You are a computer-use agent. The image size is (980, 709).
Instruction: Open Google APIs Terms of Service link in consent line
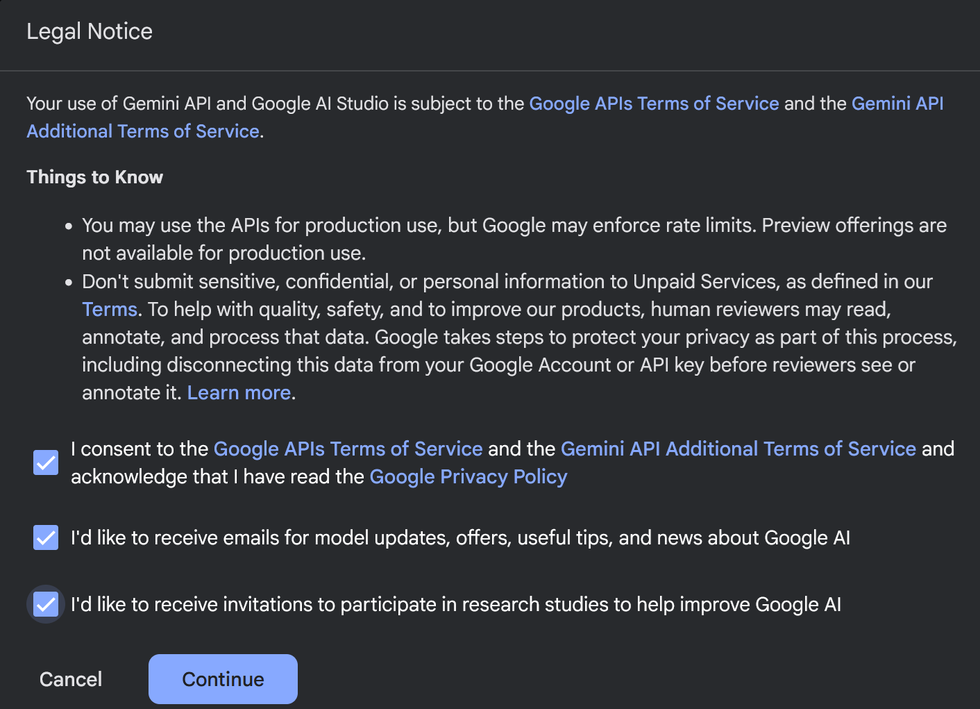click(x=348, y=449)
